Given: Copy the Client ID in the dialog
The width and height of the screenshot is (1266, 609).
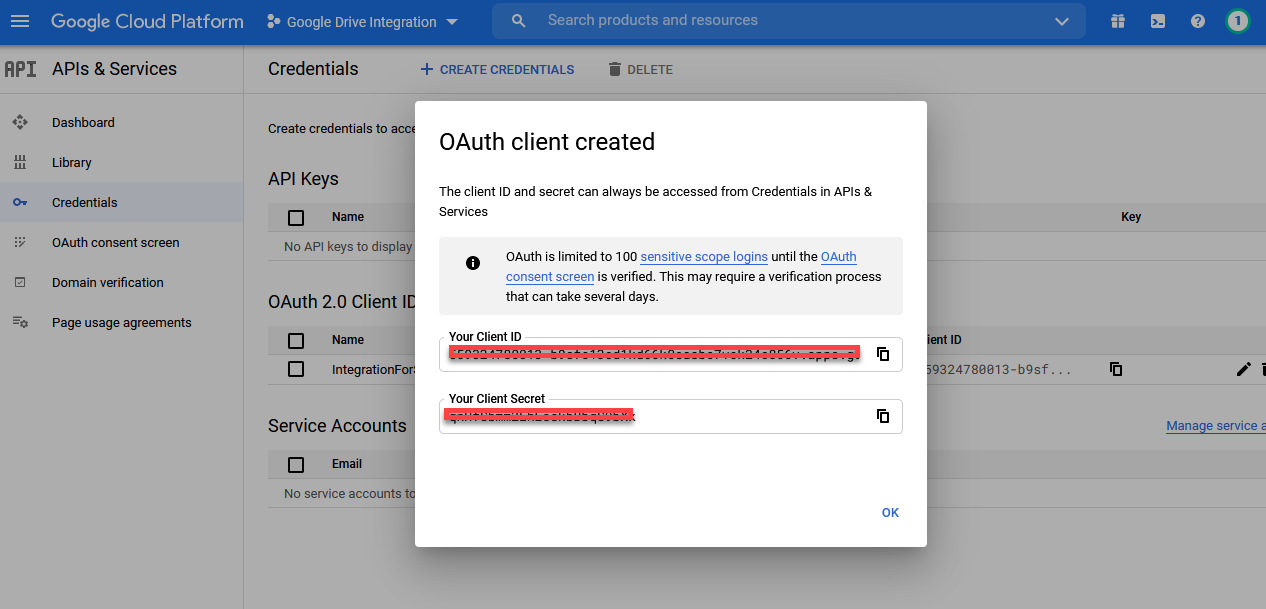Looking at the screenshot, I should pos(883,354).
